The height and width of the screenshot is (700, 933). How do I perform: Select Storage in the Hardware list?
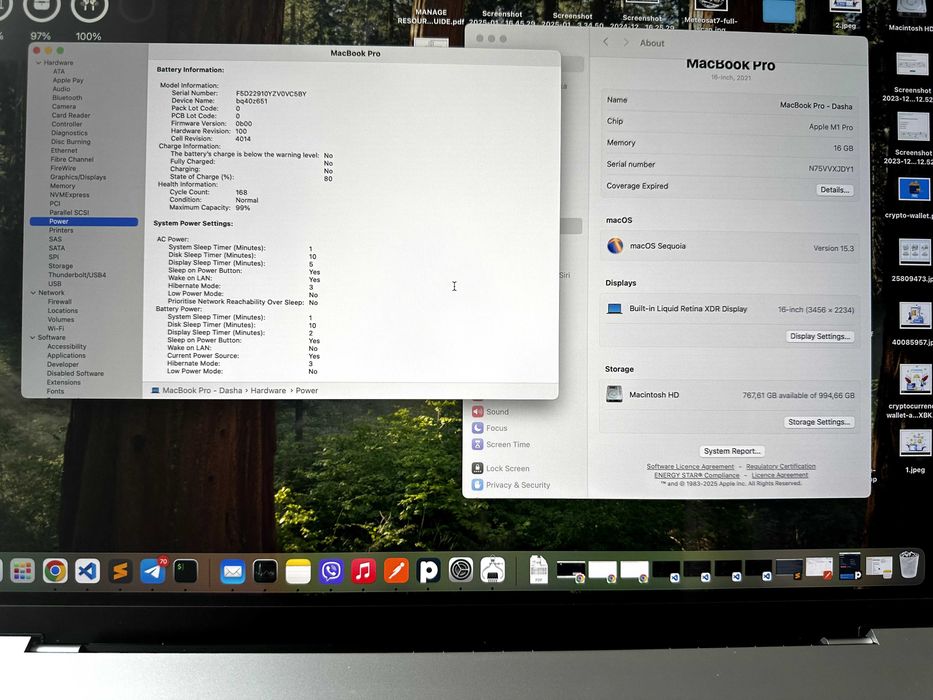click(61, 266)
